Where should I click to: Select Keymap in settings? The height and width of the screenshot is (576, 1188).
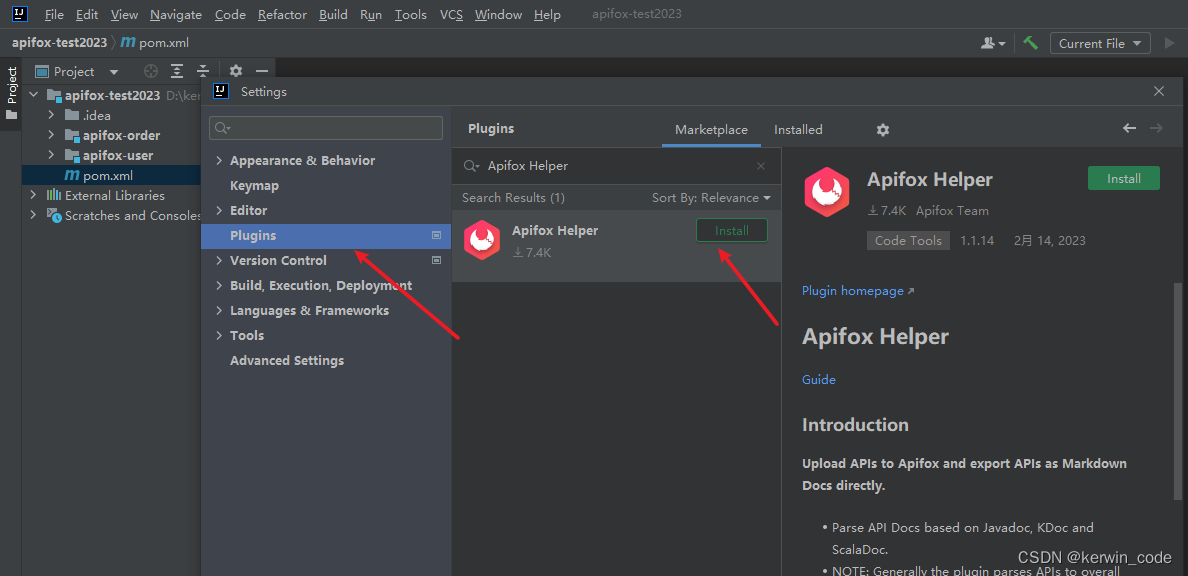click(x=255, y=186)
